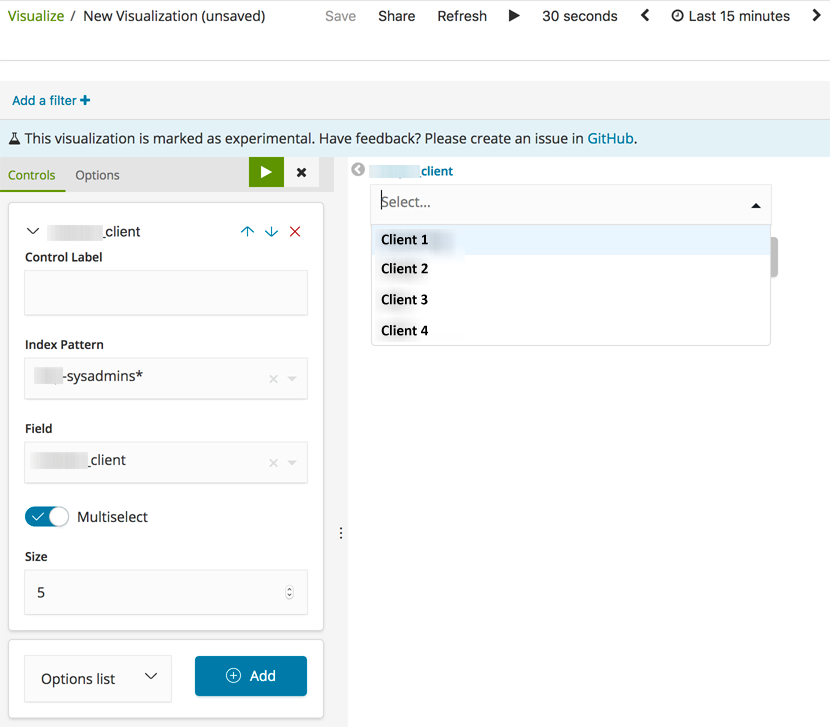Viewport: 830px width, 727px height.
Task: Discard changes with the X button
Action: point(301,172)
